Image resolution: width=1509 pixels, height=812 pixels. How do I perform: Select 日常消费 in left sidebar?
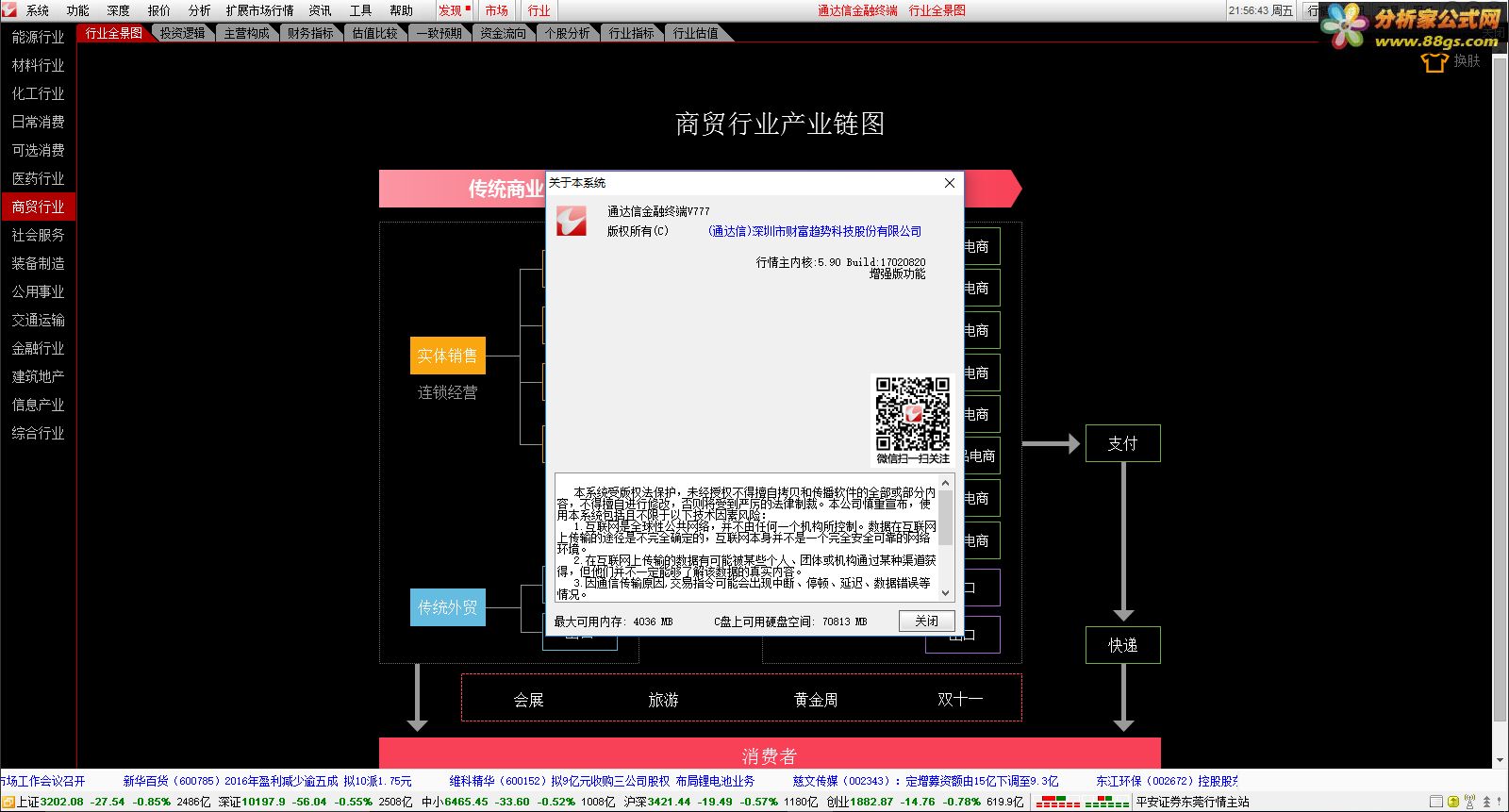click(x=38, y=122)
